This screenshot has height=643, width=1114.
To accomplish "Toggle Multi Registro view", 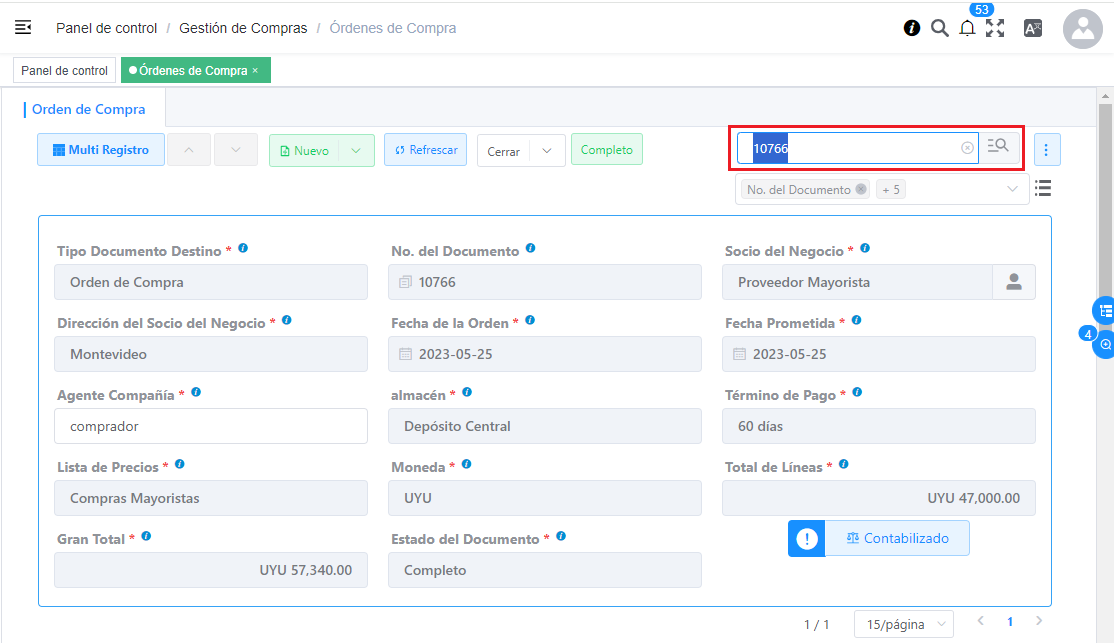I will (x=101, y=150).
